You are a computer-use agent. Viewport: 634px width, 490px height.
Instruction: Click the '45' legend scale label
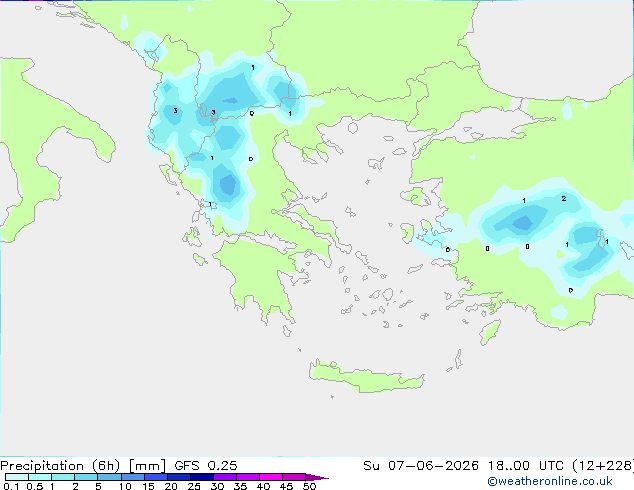coord(286,486)
